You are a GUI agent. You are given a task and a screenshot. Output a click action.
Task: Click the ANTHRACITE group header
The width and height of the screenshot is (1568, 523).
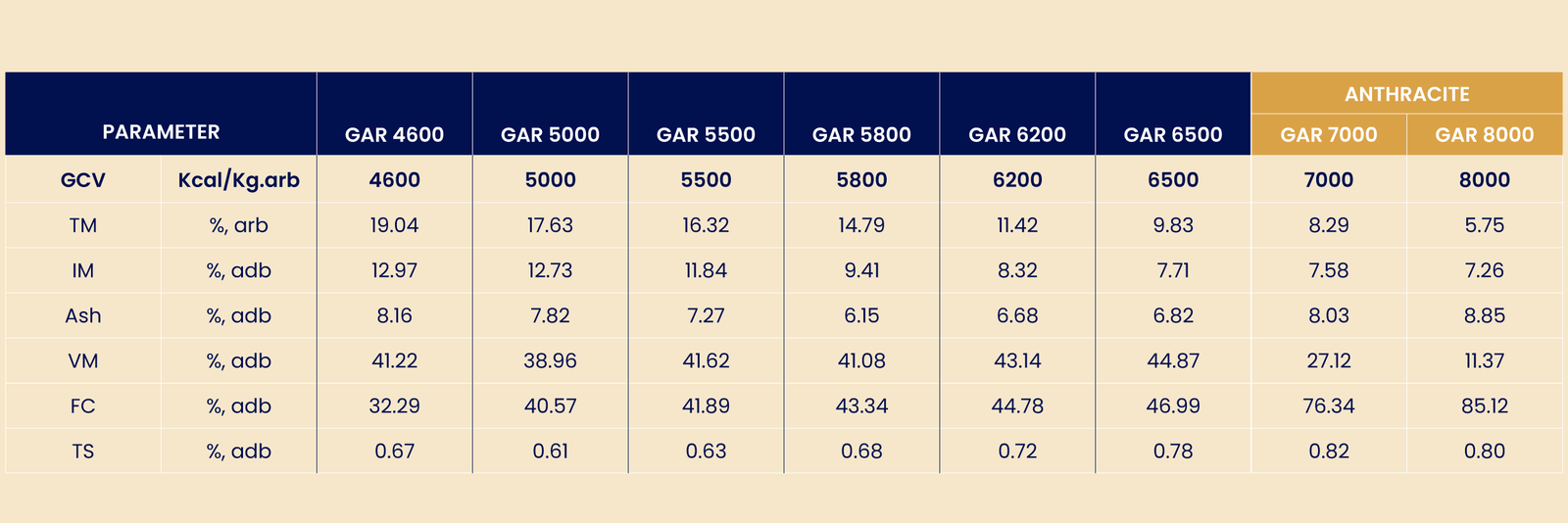click(1406, 94)
